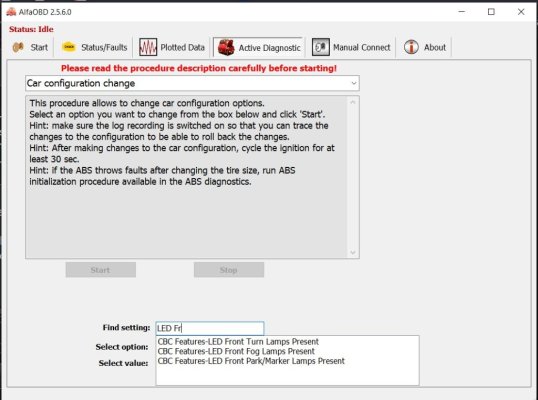Open the Manual Connect tab
The width and height of the screenshot is (538, 400).
(x=351, y=47)
